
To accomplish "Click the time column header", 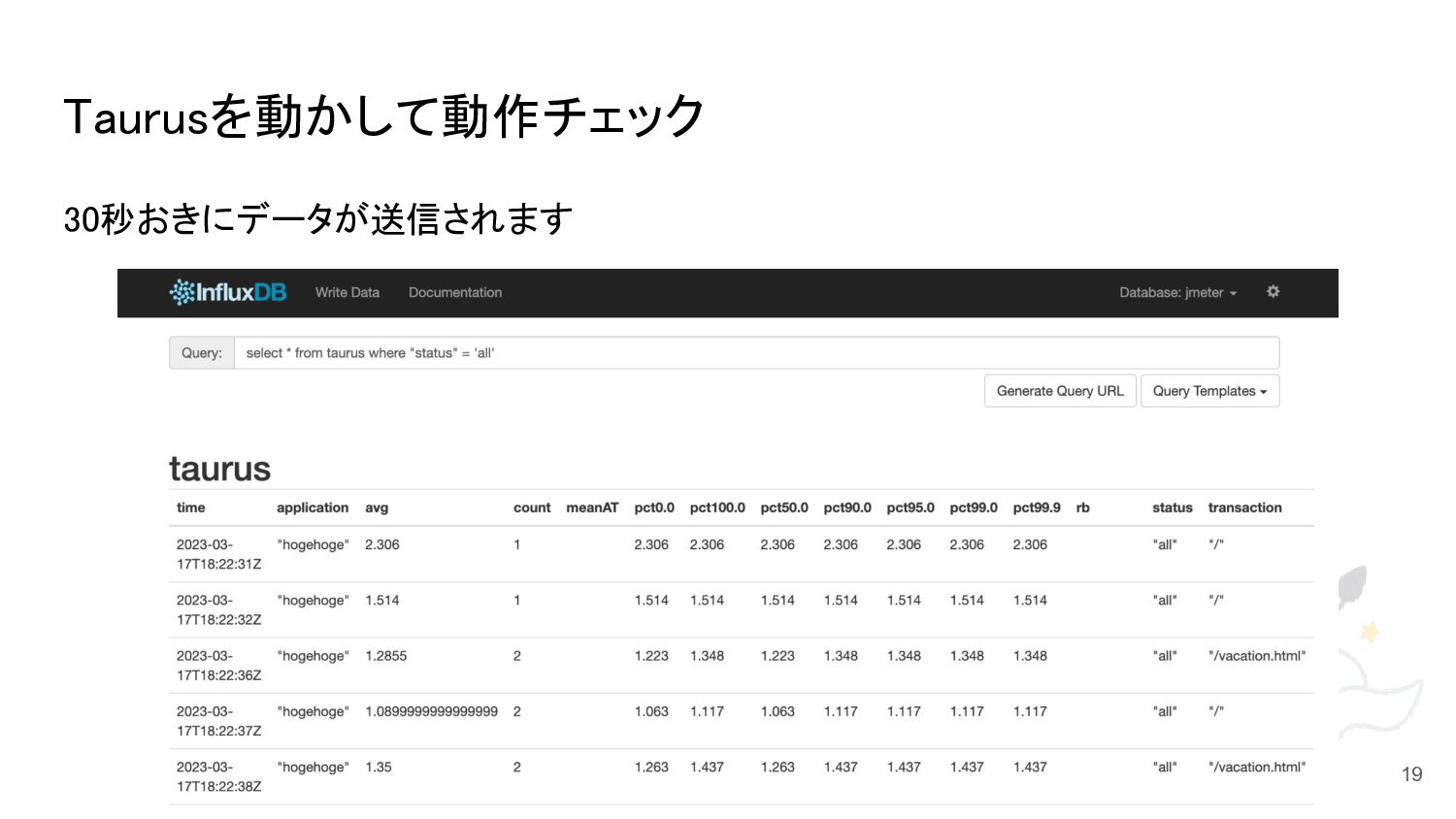I will pos(191,508).
